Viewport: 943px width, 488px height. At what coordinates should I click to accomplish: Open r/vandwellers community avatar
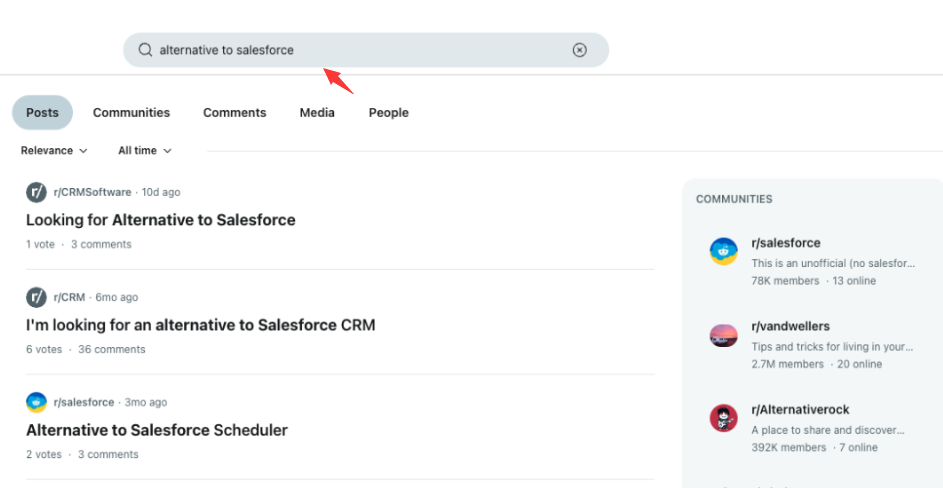[x=723, y=335]
